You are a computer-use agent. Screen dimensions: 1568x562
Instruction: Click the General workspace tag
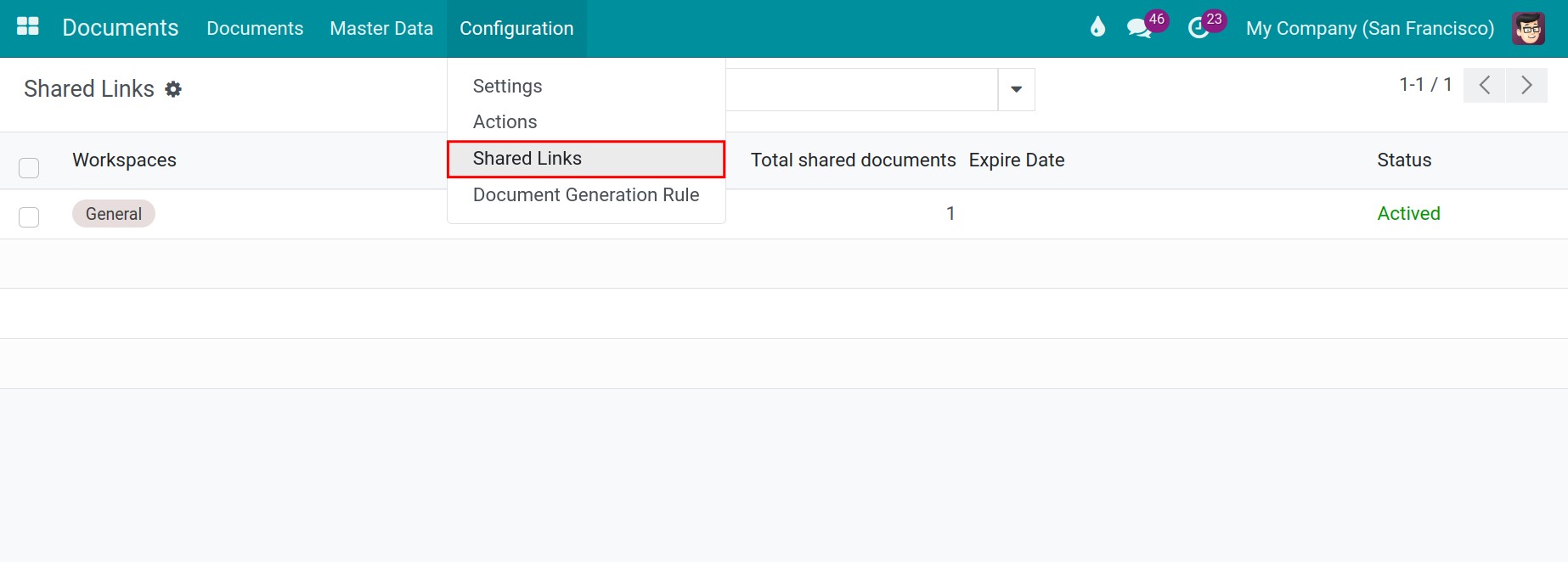coord(114,214)
